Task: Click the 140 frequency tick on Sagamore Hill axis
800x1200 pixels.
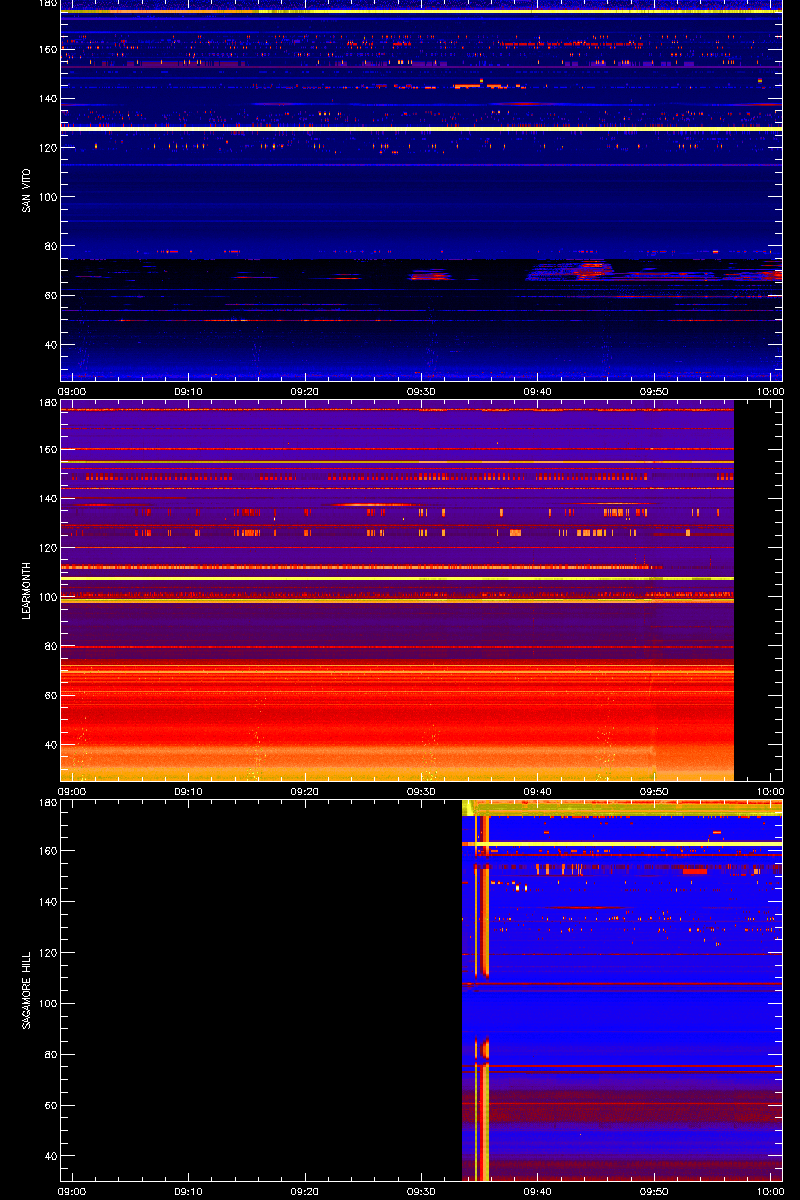Action: [x=46, y=902]
